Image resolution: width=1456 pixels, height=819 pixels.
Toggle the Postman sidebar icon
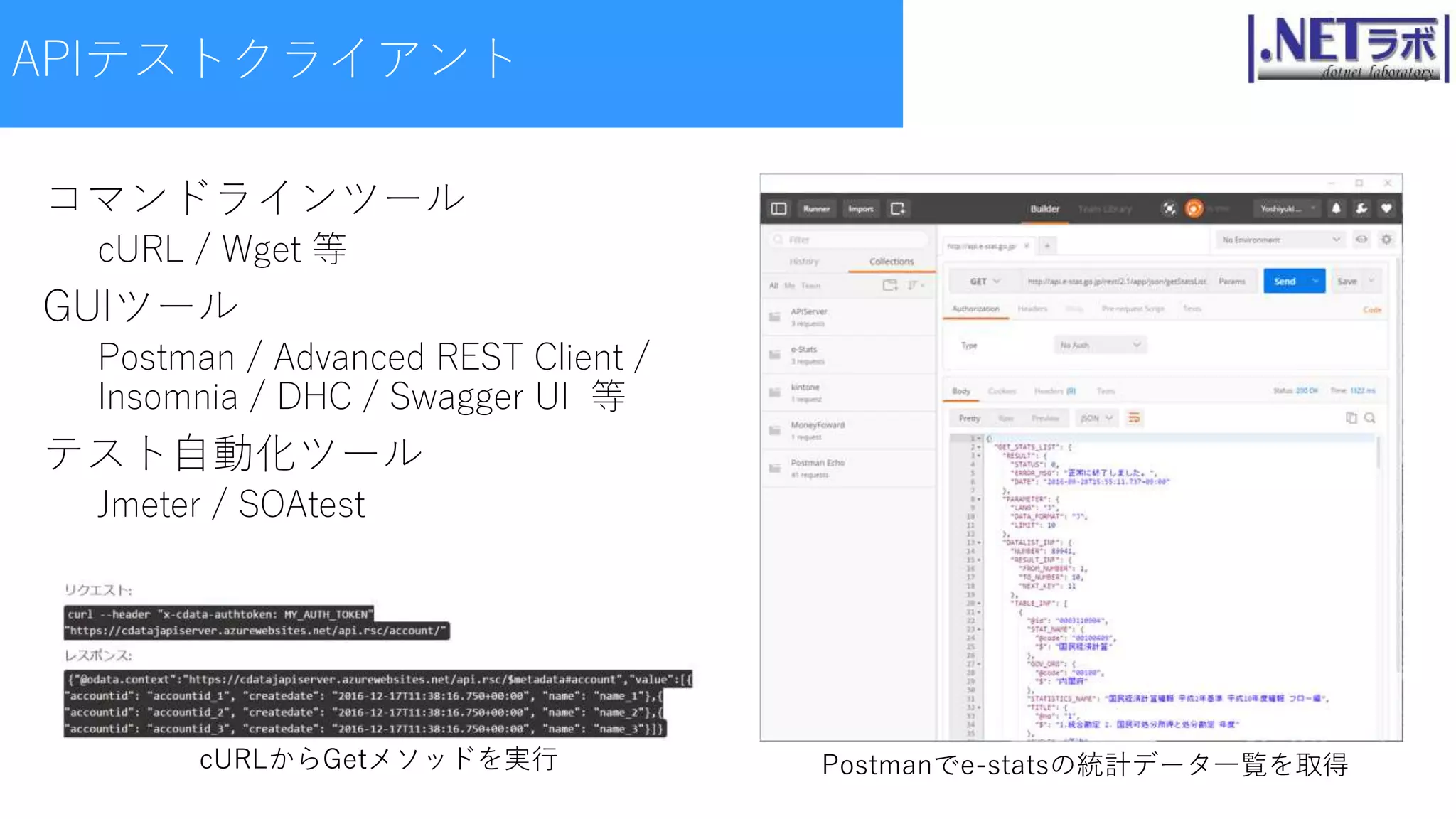click(778, 208)
